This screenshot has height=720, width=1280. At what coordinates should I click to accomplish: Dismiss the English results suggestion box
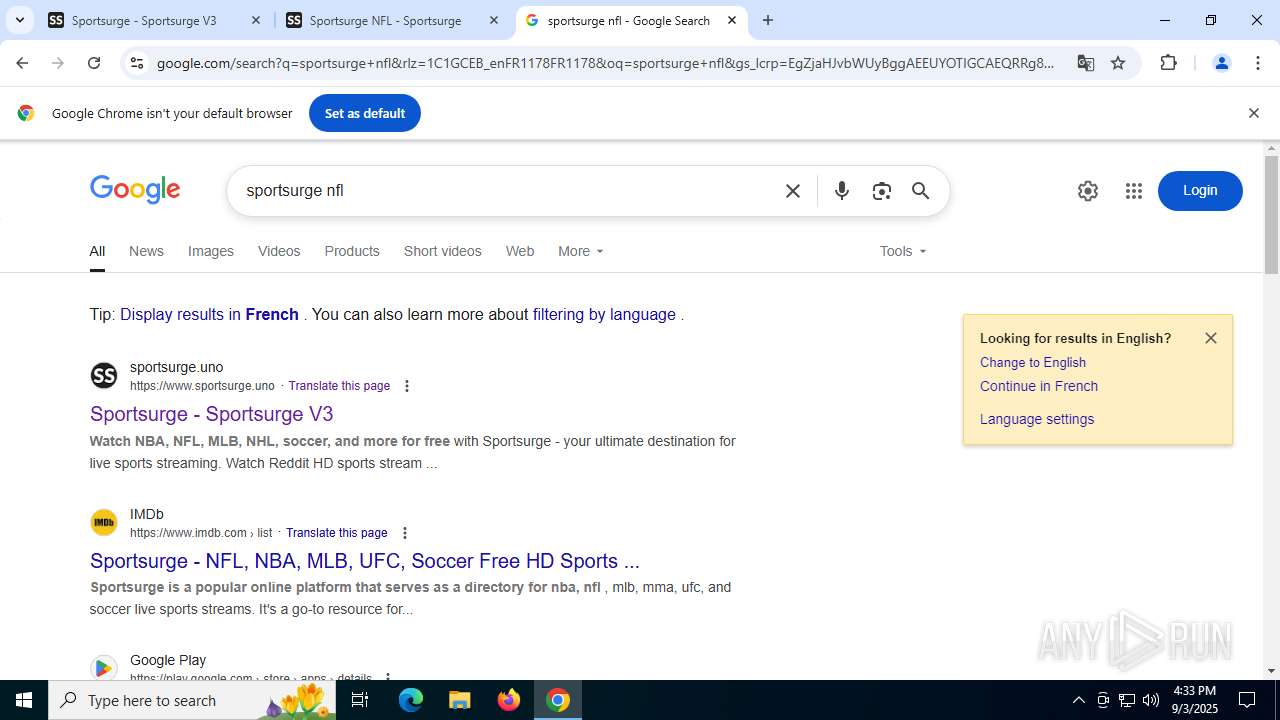pyautogui.click(x=1211, y=338)
